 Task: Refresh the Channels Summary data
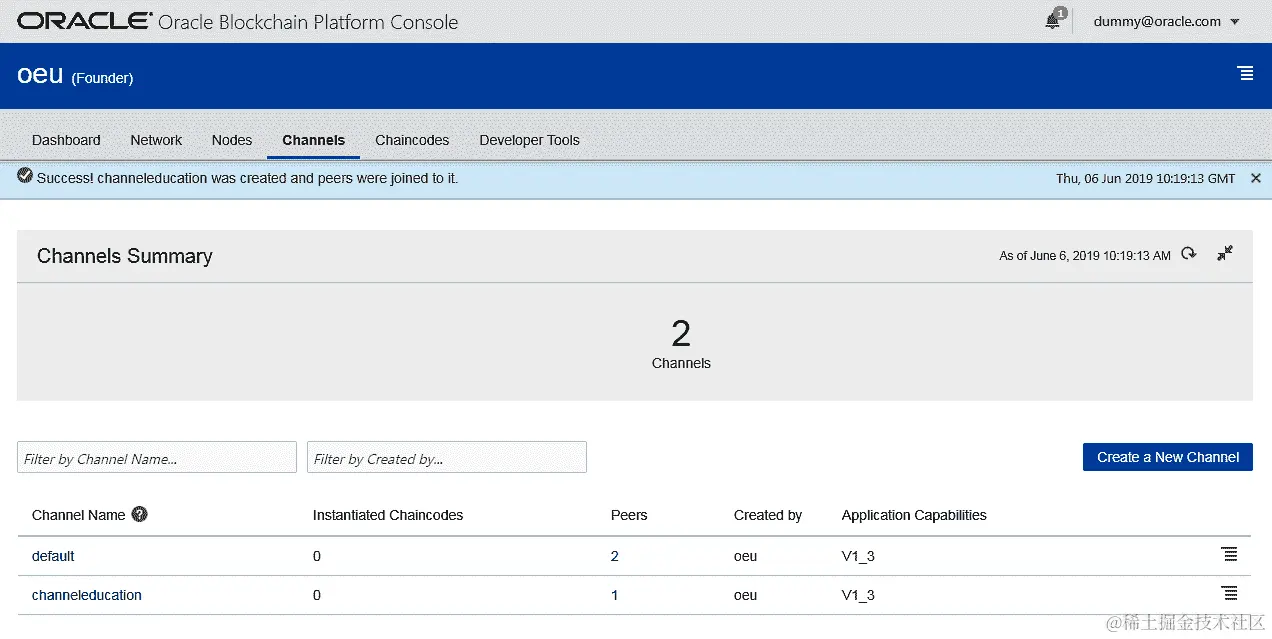point(1188,254)
